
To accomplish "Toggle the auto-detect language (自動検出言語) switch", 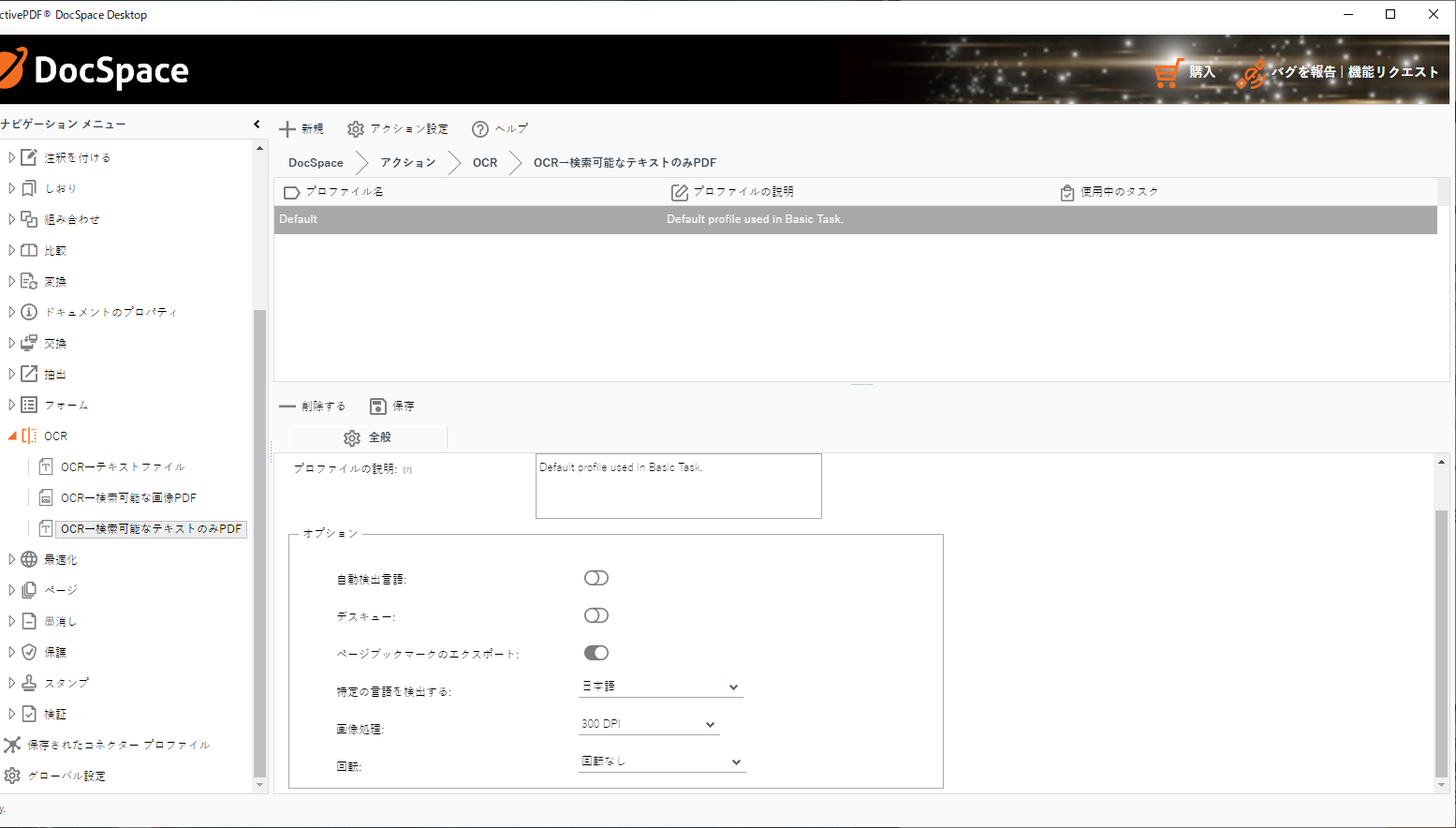I will tap(596, 578).
